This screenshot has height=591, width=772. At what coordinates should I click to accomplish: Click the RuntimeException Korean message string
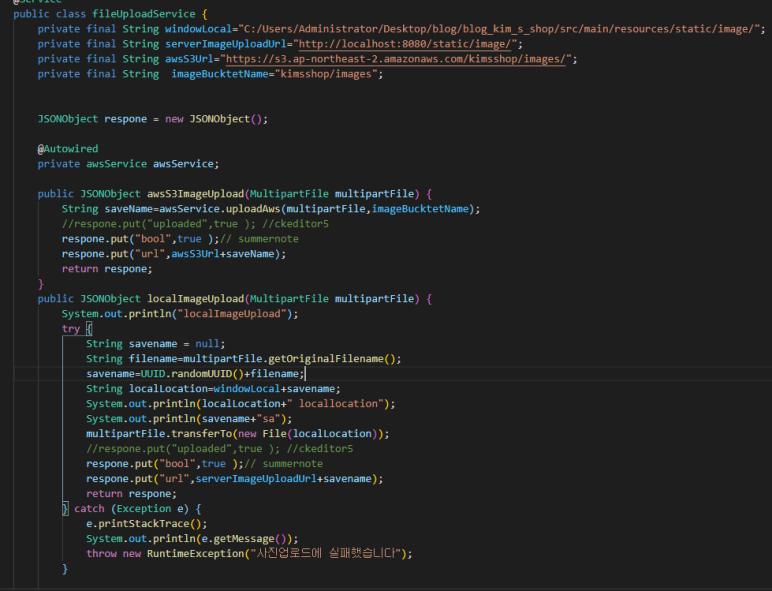pos(326,554)
